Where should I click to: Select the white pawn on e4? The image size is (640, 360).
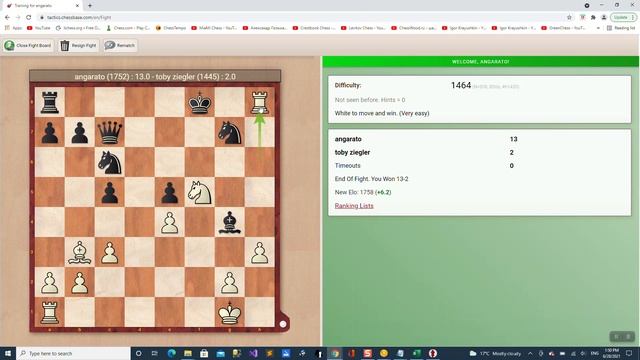point(169,222)
